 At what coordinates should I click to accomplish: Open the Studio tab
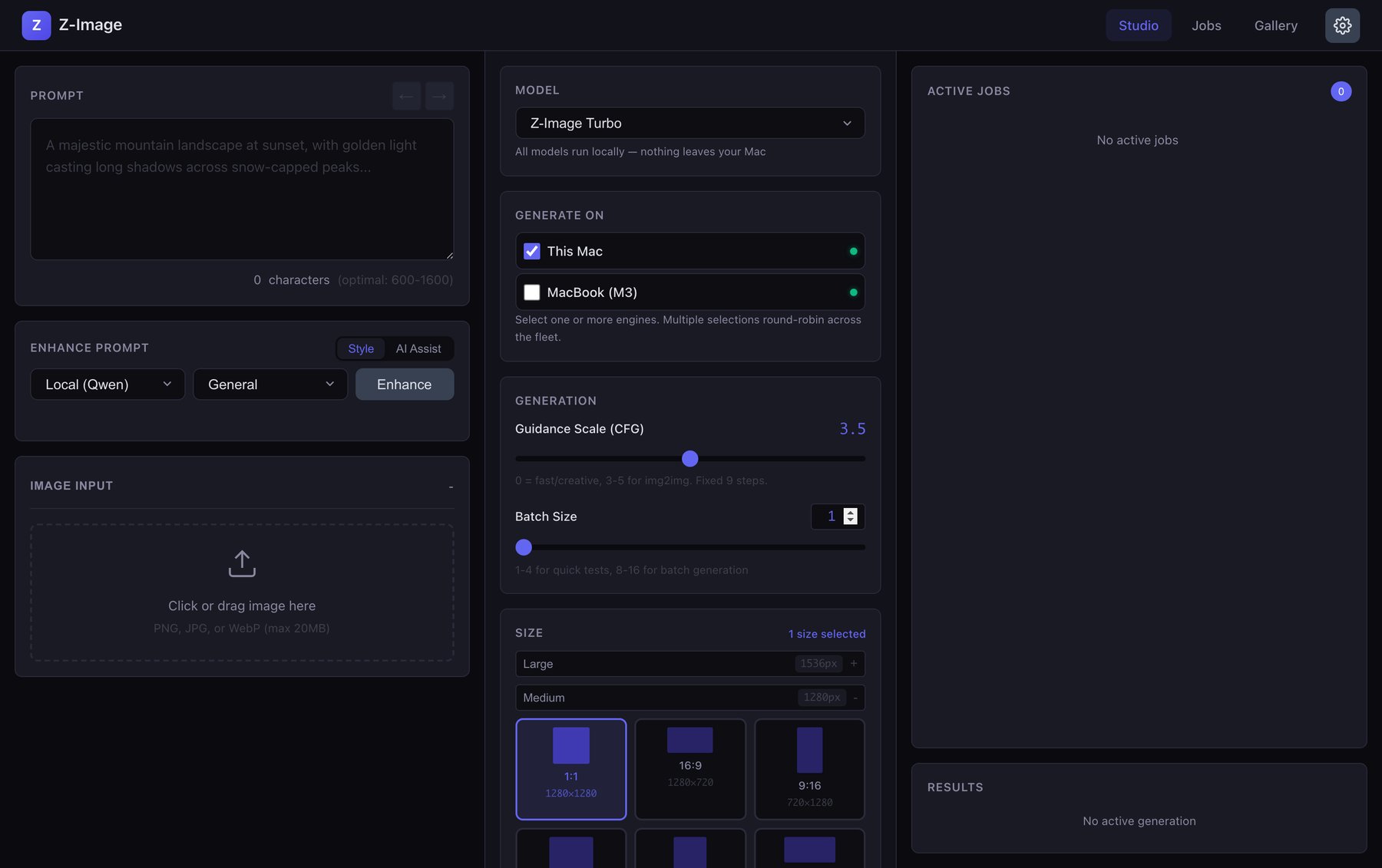(x=1138, y=25)
